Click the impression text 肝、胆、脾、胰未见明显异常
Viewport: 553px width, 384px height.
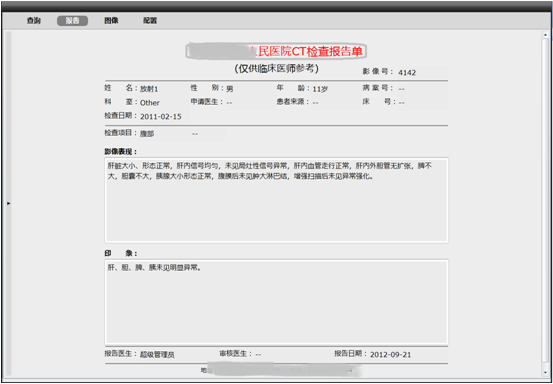pos(154,268)
